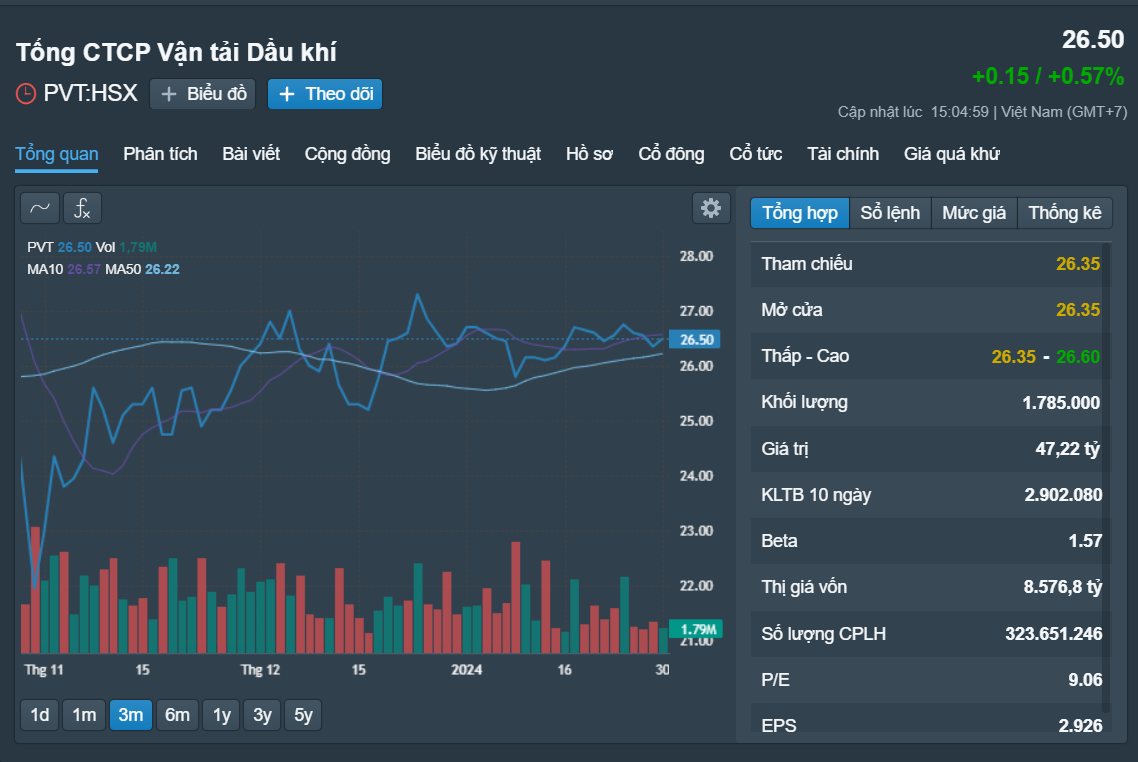Set chart range to 1y
The image size is (1138, 762).
(x=221, y=715)
